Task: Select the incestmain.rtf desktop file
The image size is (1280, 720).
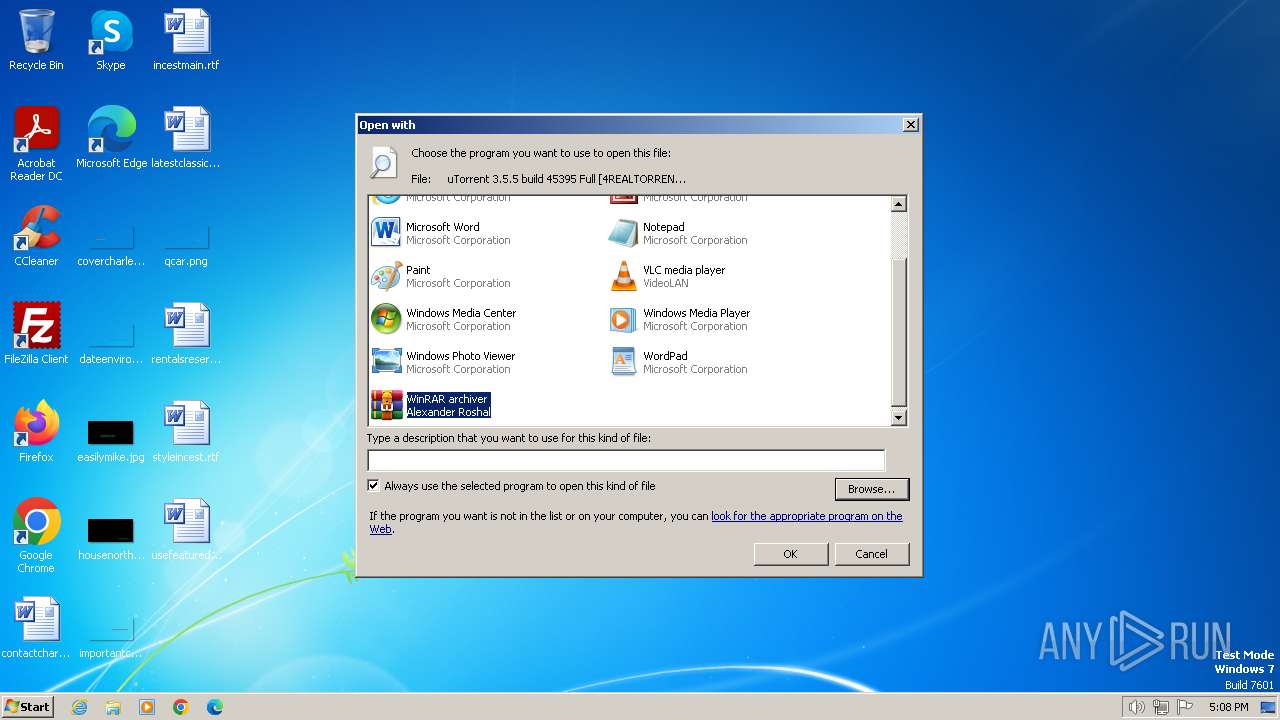Action: [186, 40]
